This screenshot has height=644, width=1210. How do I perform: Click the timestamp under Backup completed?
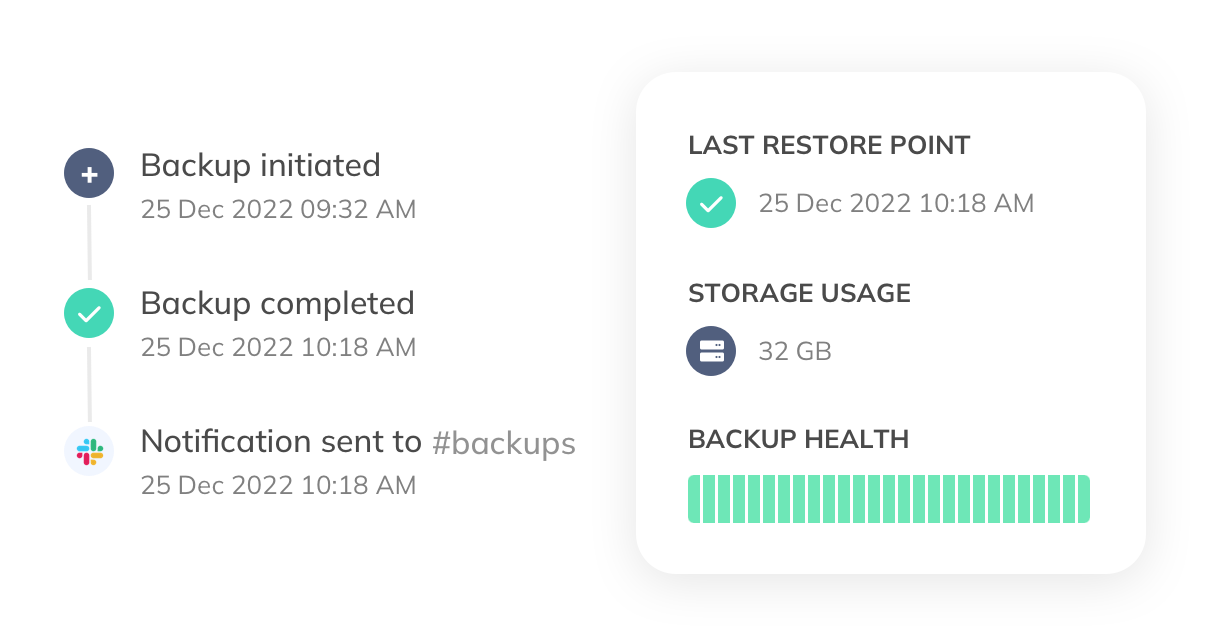[x=278, y=348]
